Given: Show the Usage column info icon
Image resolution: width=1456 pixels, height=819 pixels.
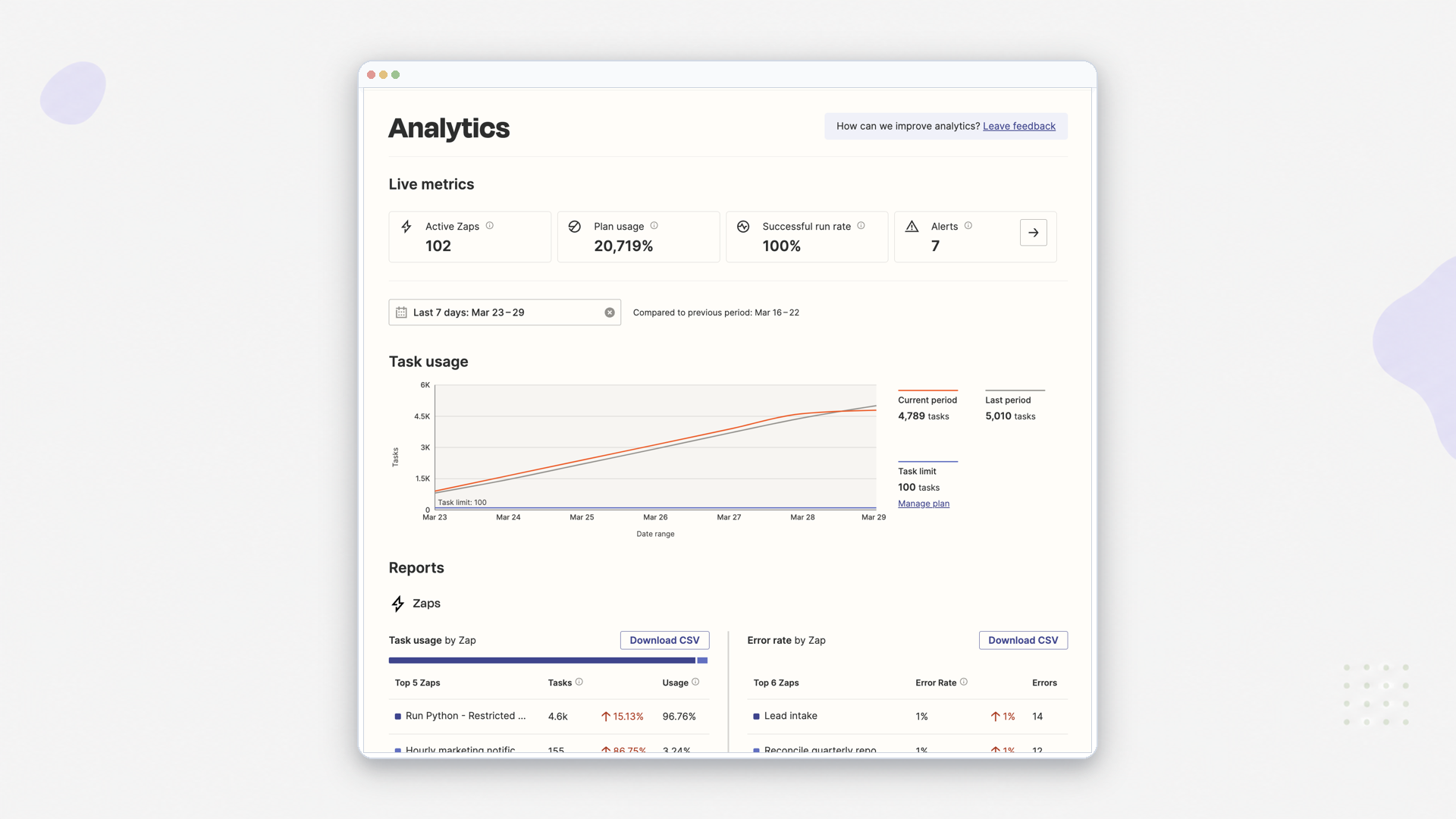Looking at the screenshot, I should tap(695, 682).
